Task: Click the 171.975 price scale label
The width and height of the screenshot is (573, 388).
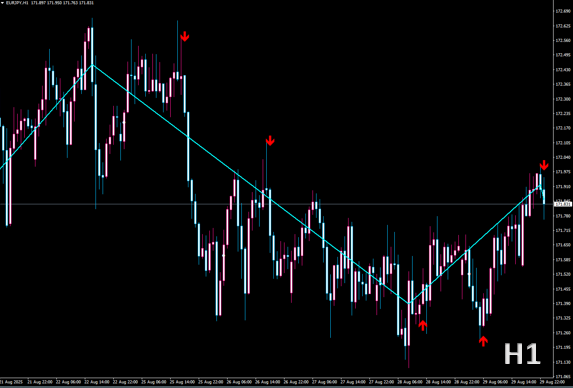Action: tap(563, 172)
